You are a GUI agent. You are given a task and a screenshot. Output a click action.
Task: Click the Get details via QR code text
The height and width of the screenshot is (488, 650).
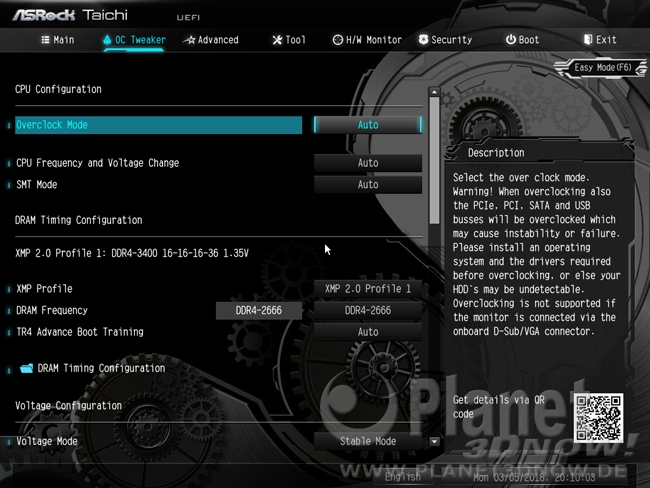499,407
